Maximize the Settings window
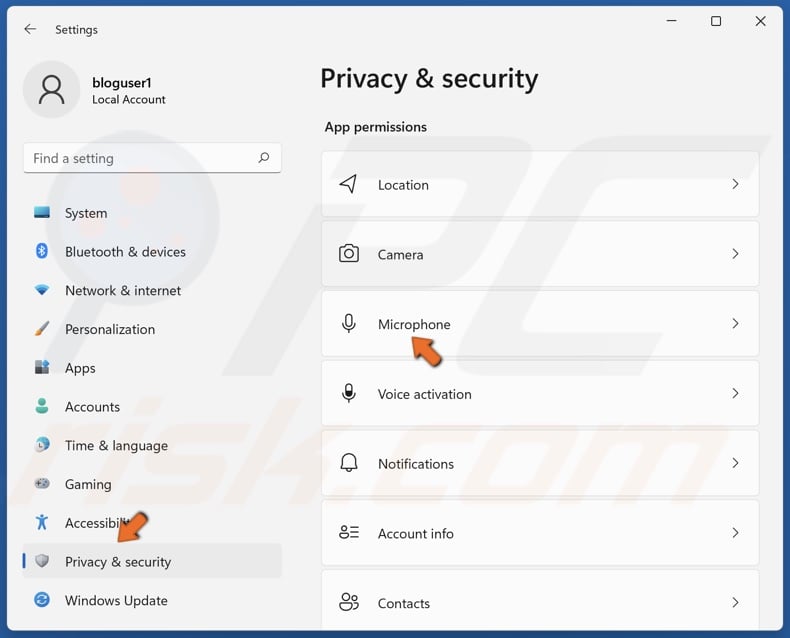790x638 pixels. click(715, 21)
